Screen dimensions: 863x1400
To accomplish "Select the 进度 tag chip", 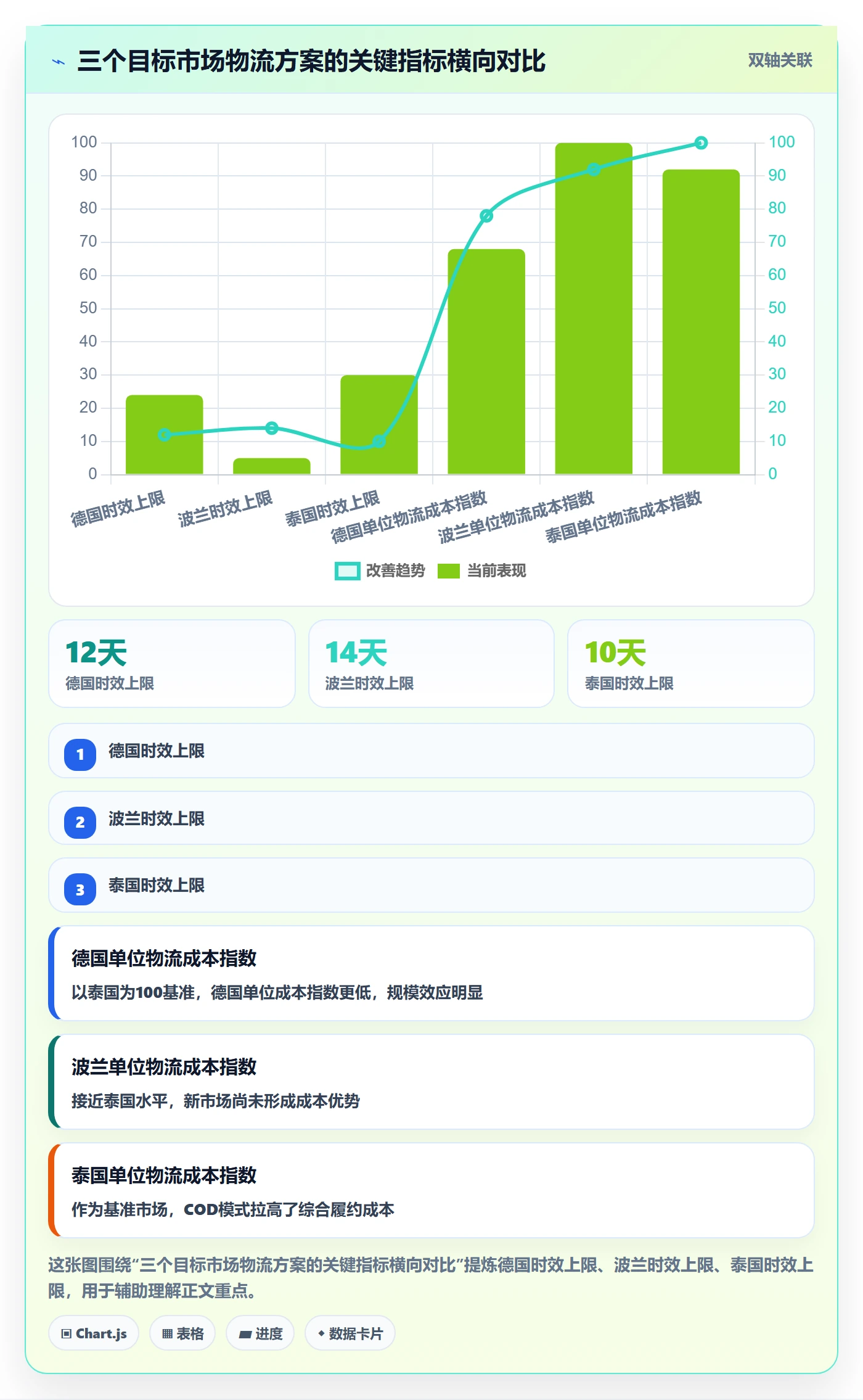I will pyautogui.click(x=260, y=1333).
